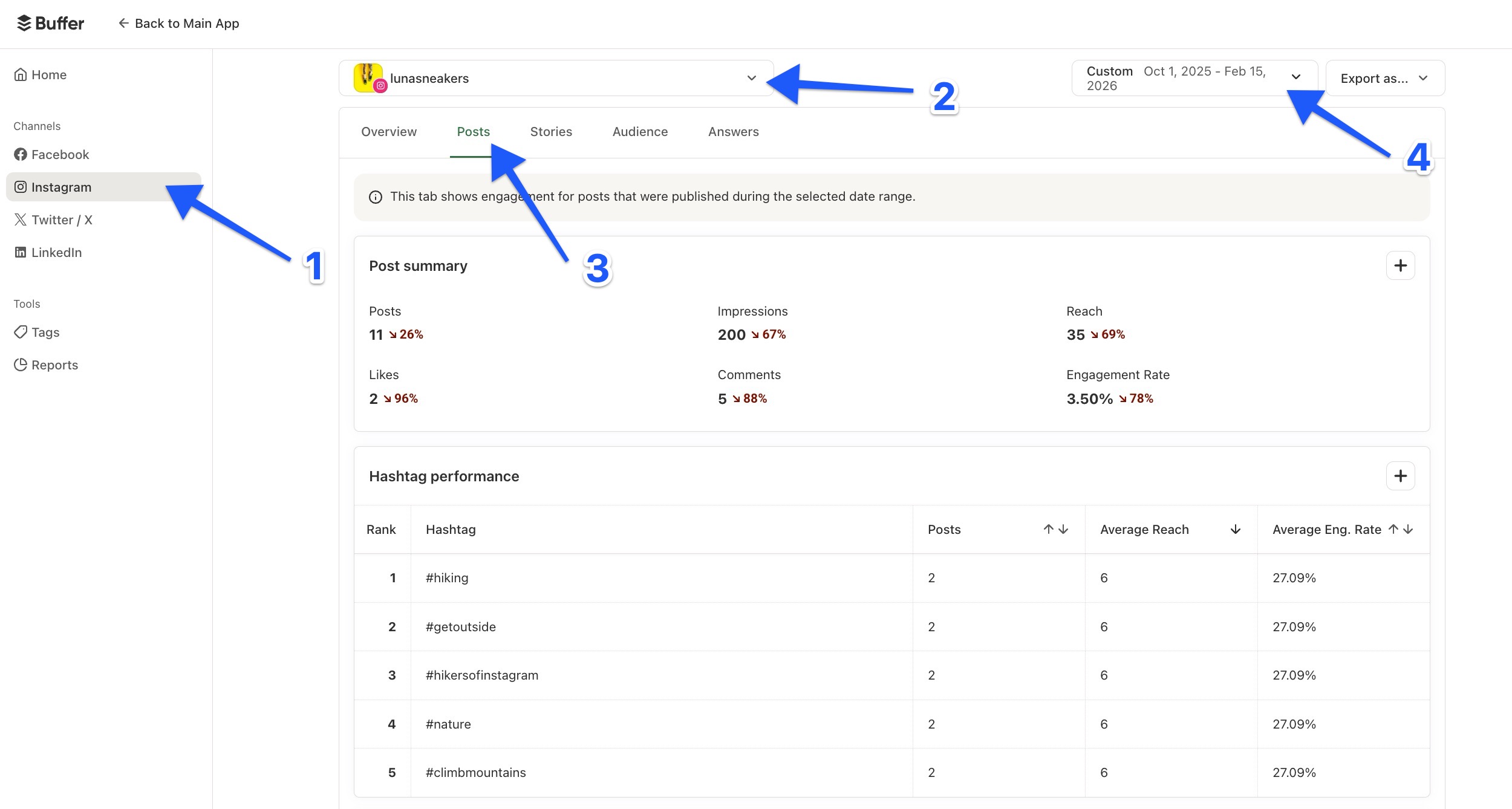Image resolution: width=1512 pixels, height=809 pixels.
Task: Click the Hashtag performance heading
Action: (444, 476)
